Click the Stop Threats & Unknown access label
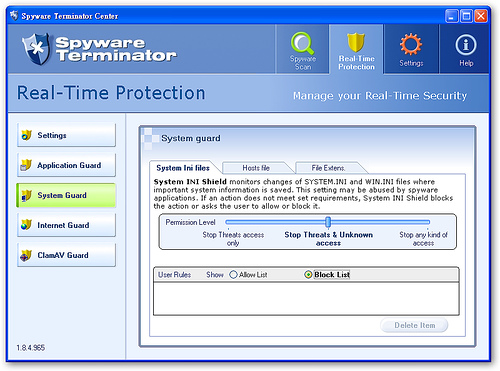The height and width of the screenshot is (371, 500). [329, 239]
